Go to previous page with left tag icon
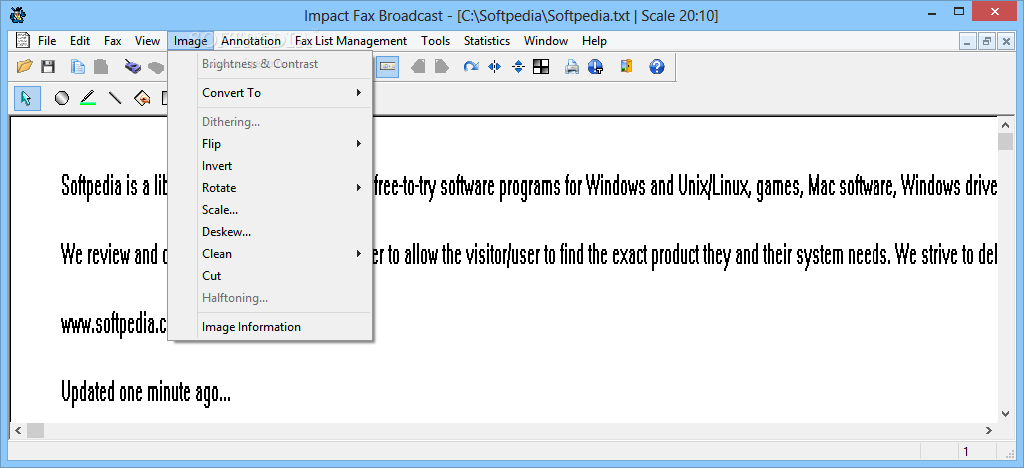The width and height of the screenshot is (1024, 468). [x=419, y=67]
